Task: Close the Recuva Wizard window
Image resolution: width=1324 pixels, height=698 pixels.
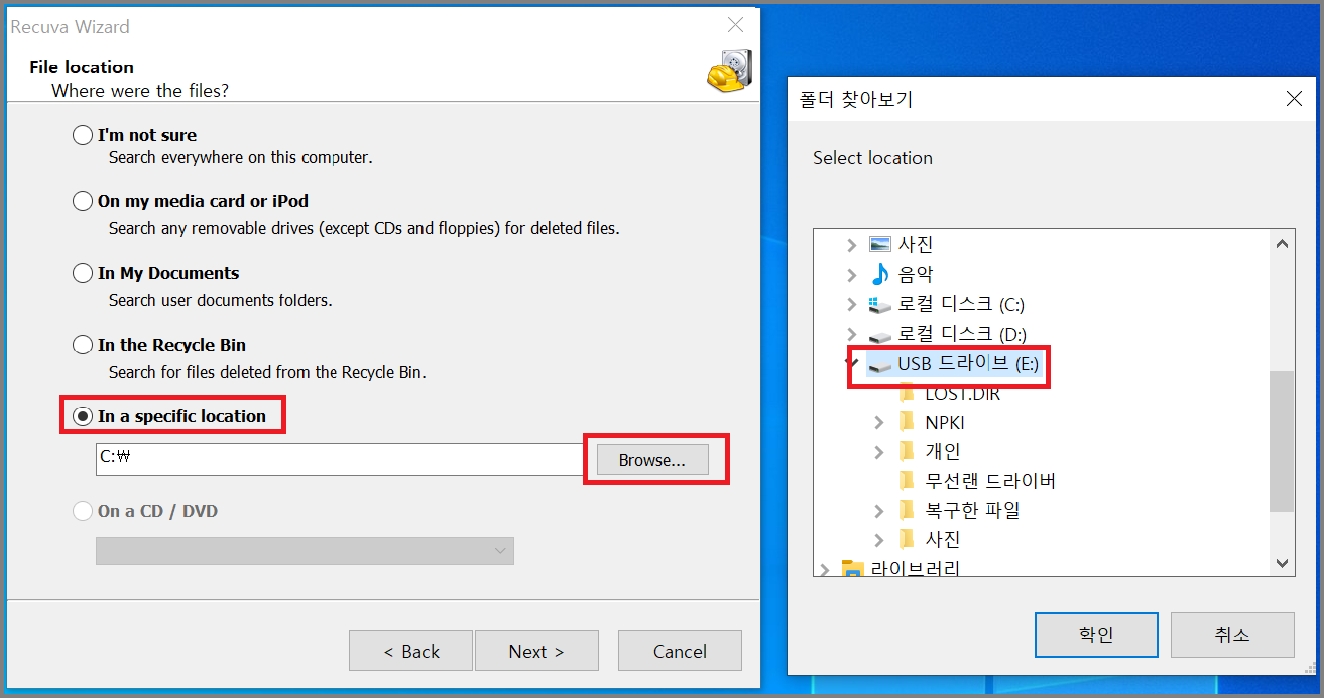Action: click(x=735, y=25)
